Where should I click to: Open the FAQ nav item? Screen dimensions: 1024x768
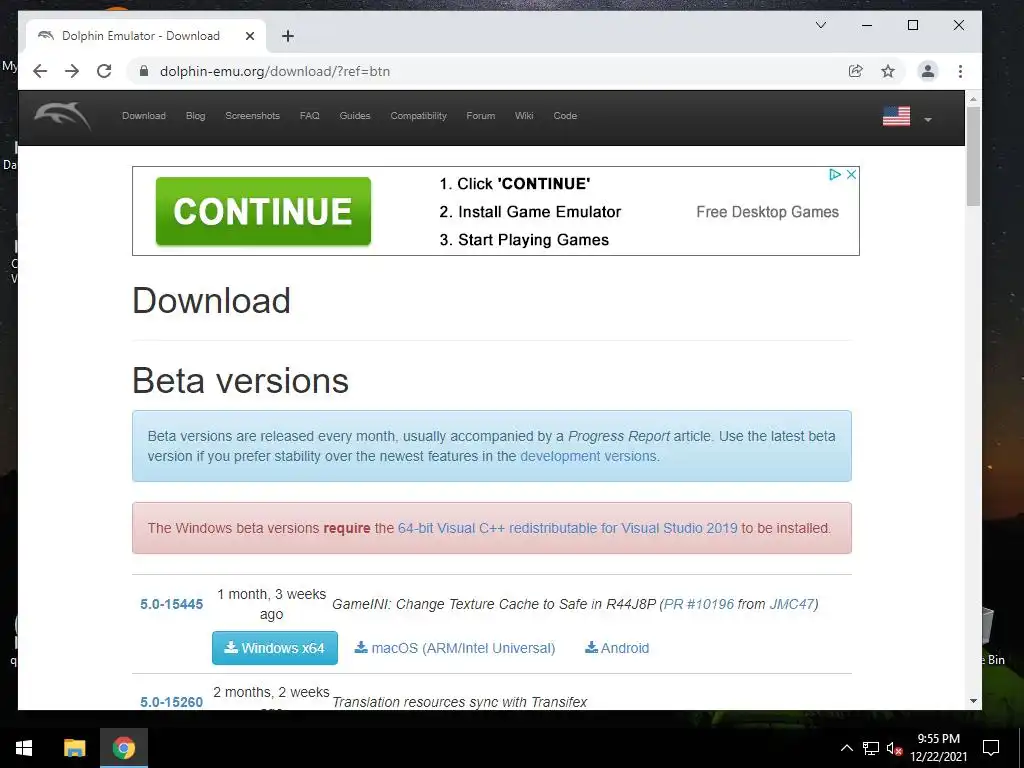click(310, 116)
